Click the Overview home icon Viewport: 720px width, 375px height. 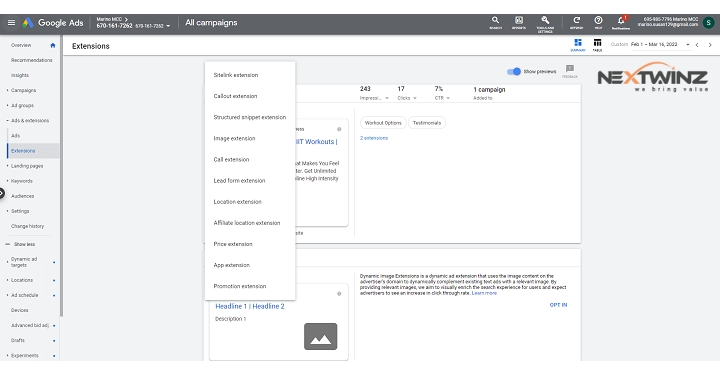coord(53,45)
